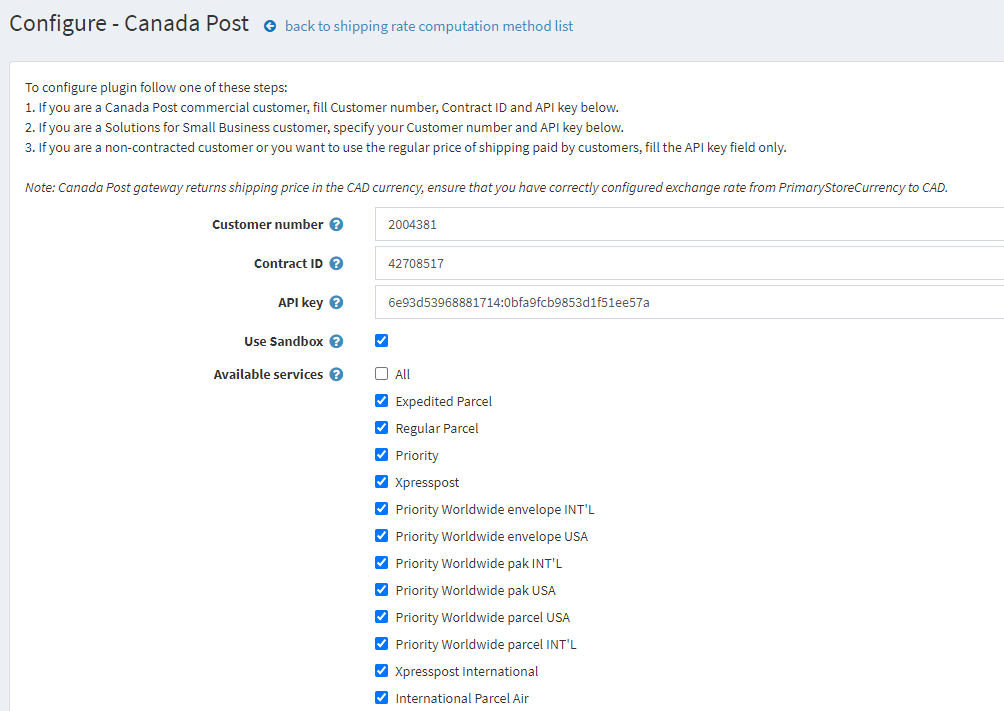Uncheck the International Parcel Air checkbox
This screenshot has height=711, width=1004.
tap(382, 697)
